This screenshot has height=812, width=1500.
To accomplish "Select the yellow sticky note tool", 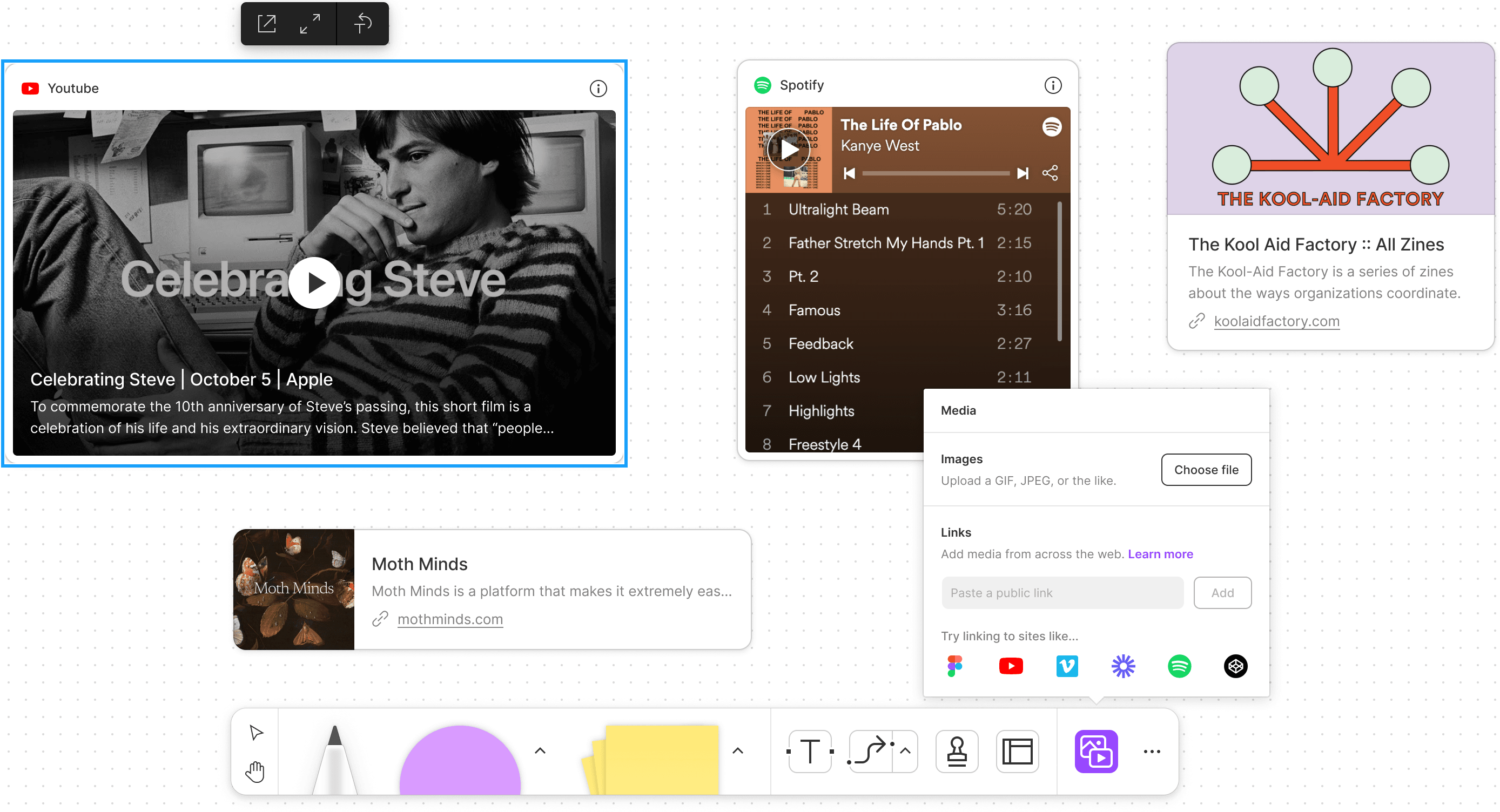I will tap(650, 760).
